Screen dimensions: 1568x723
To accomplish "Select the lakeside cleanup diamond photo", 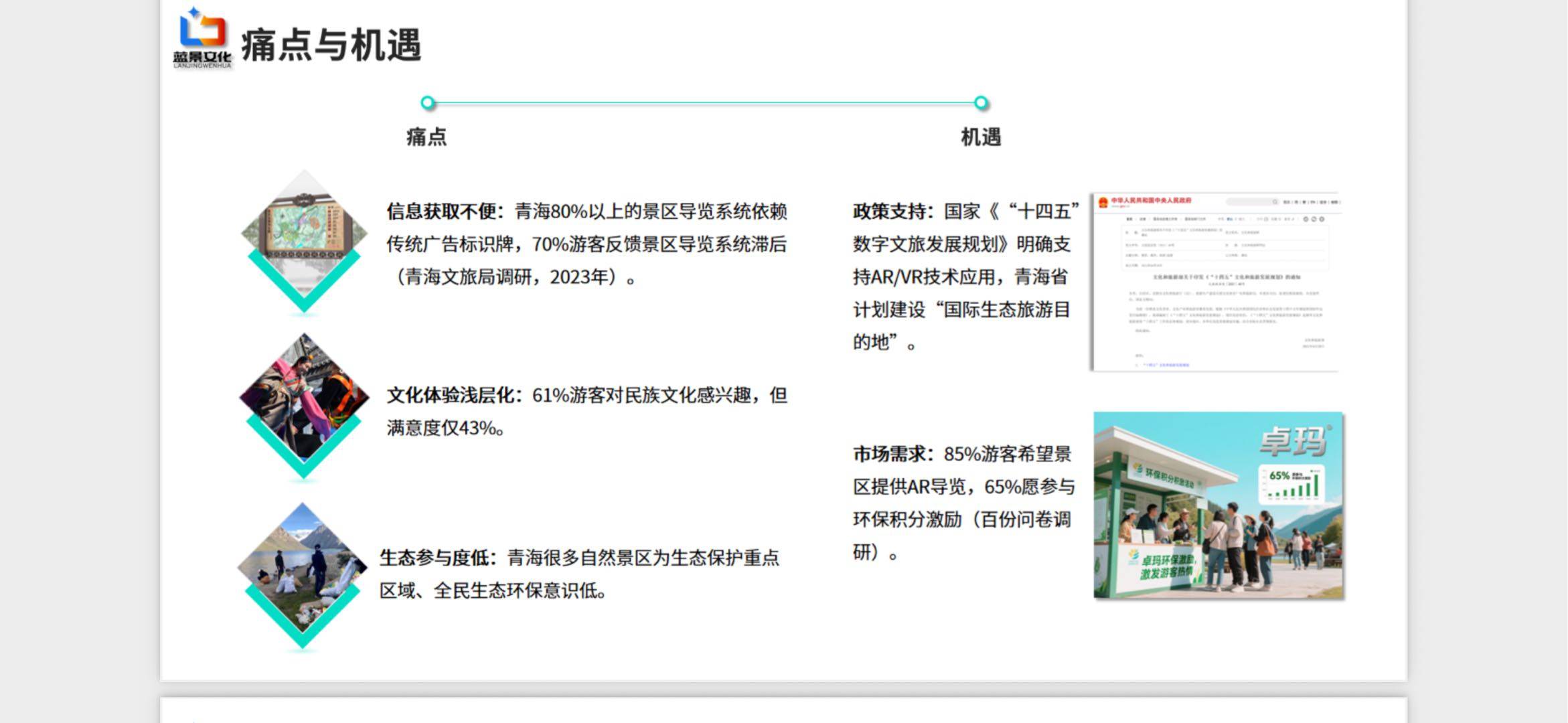I will [x=303, y=567].
